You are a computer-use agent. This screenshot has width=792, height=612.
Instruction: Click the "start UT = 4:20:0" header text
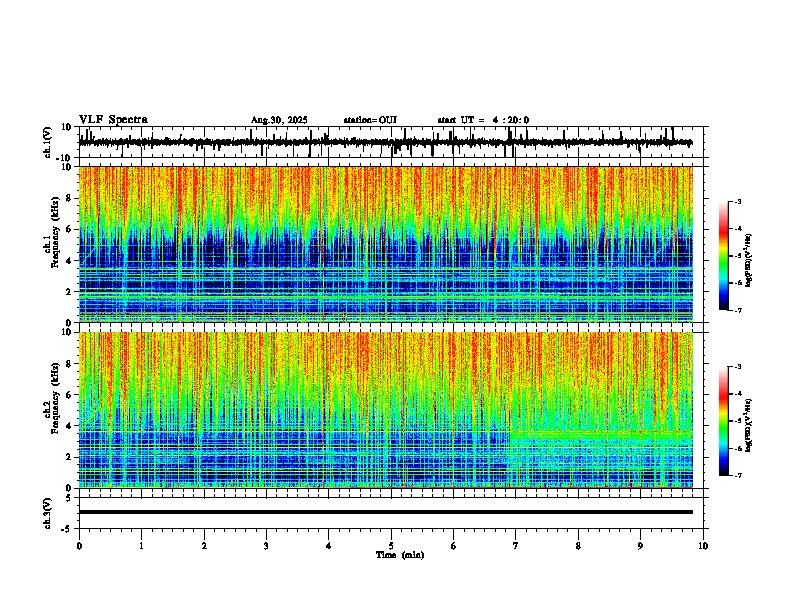coord(483,120)
